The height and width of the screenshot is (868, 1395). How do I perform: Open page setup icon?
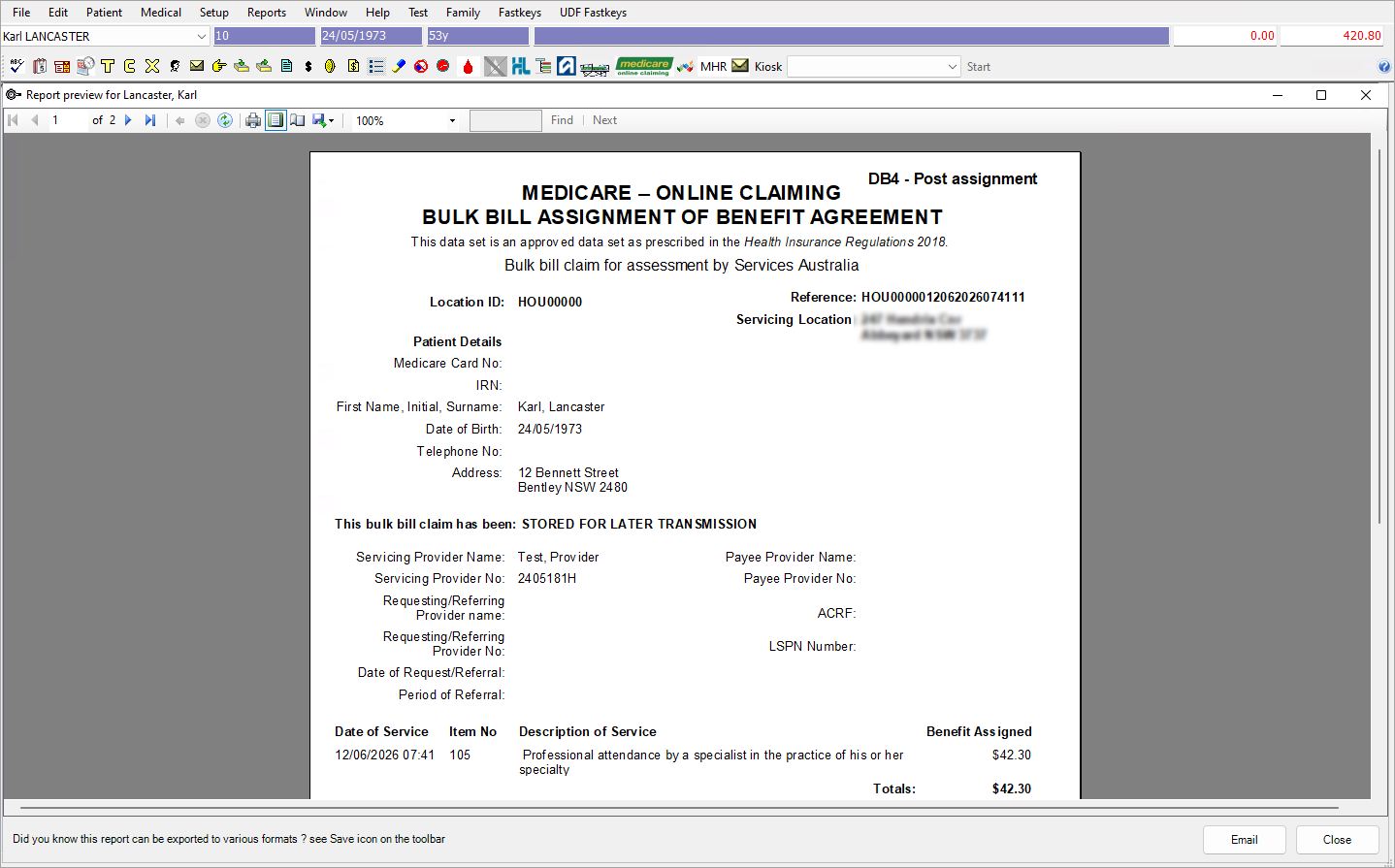point(298,120)
